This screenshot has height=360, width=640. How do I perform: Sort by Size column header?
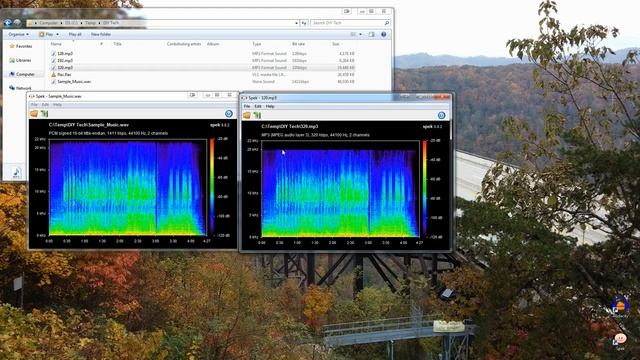[336, 44]
